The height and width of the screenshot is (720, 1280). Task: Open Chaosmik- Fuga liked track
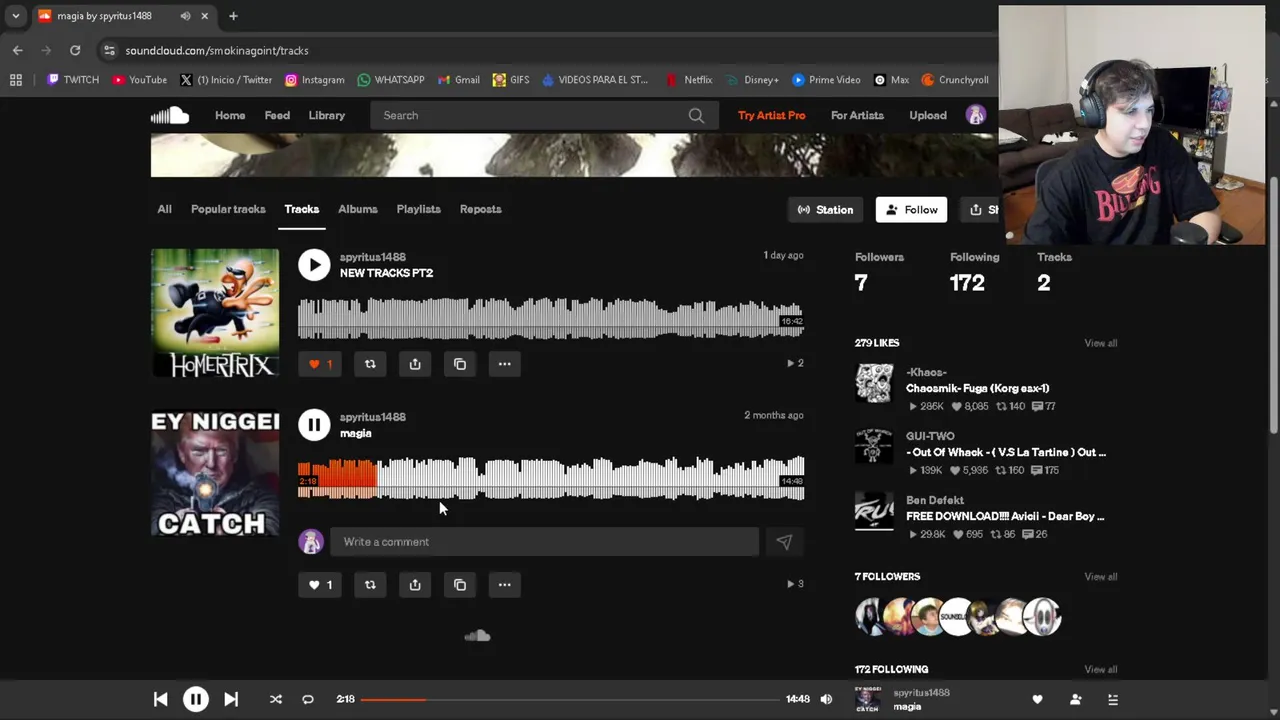point(977,388)
